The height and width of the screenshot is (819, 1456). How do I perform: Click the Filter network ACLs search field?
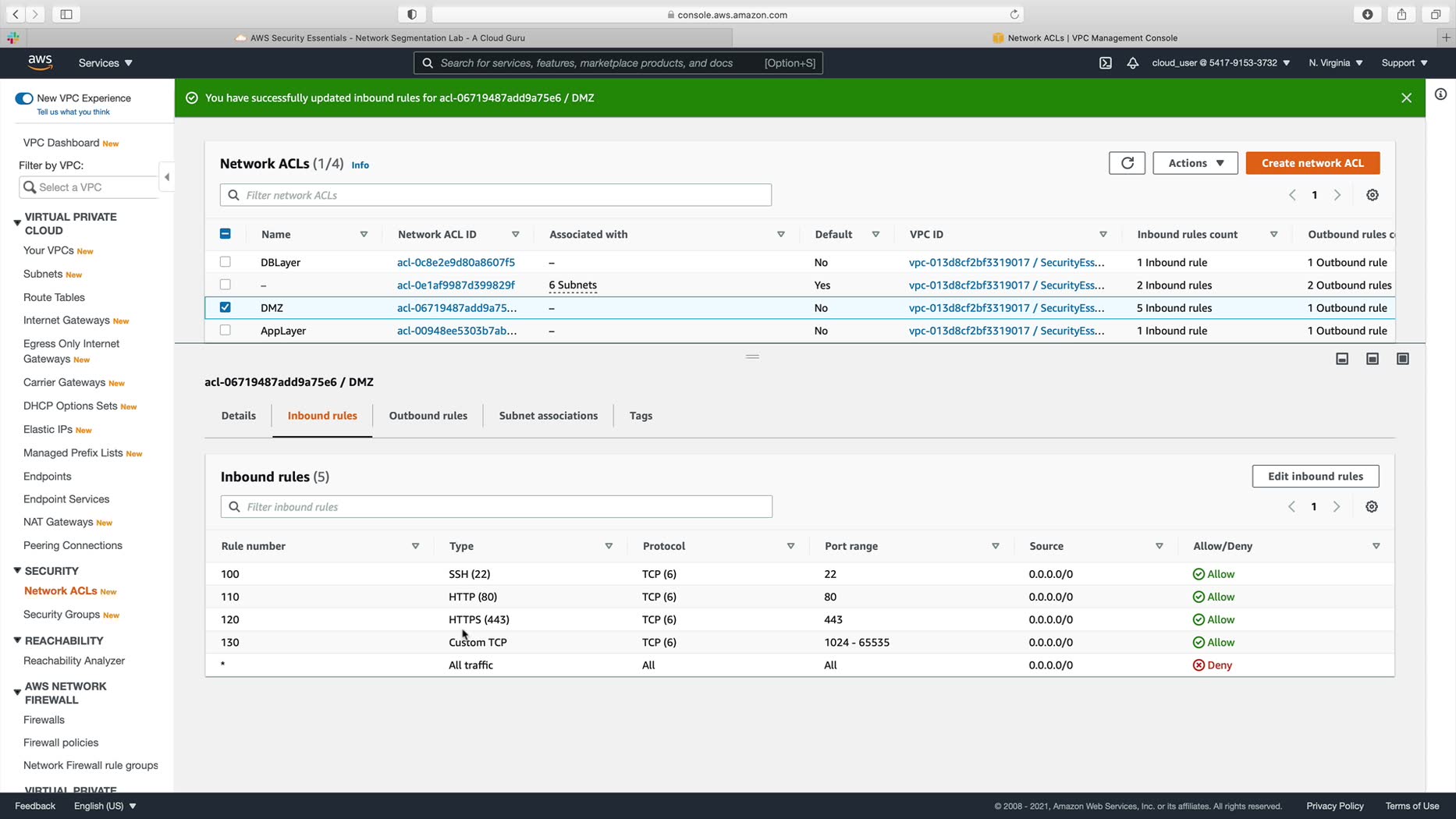click(495, 195)
